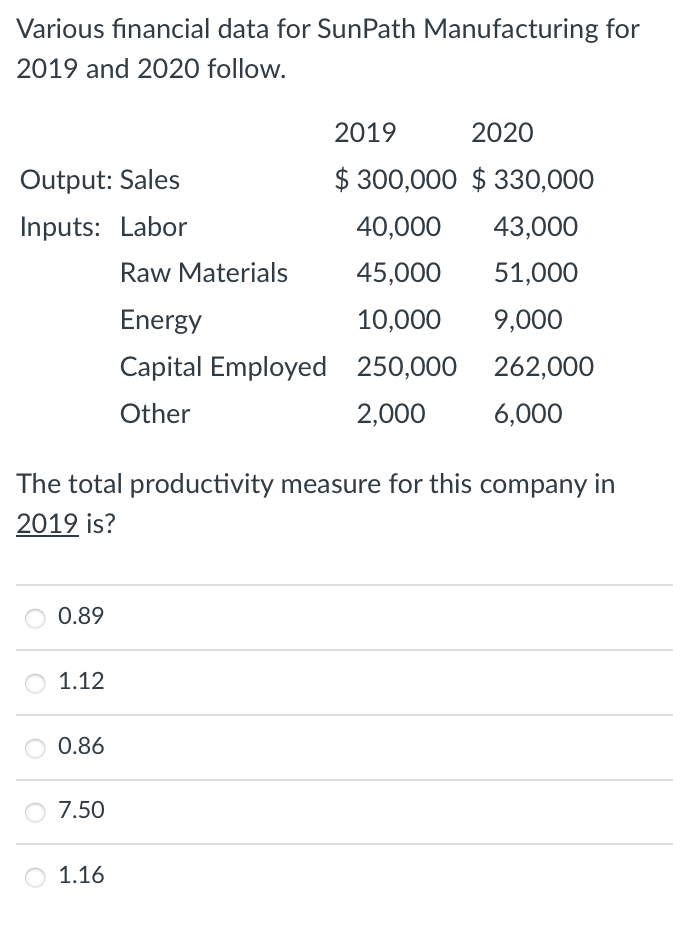Click the 262,000 capital employed value
Screen dimensions: 680x926
point(543,367)
